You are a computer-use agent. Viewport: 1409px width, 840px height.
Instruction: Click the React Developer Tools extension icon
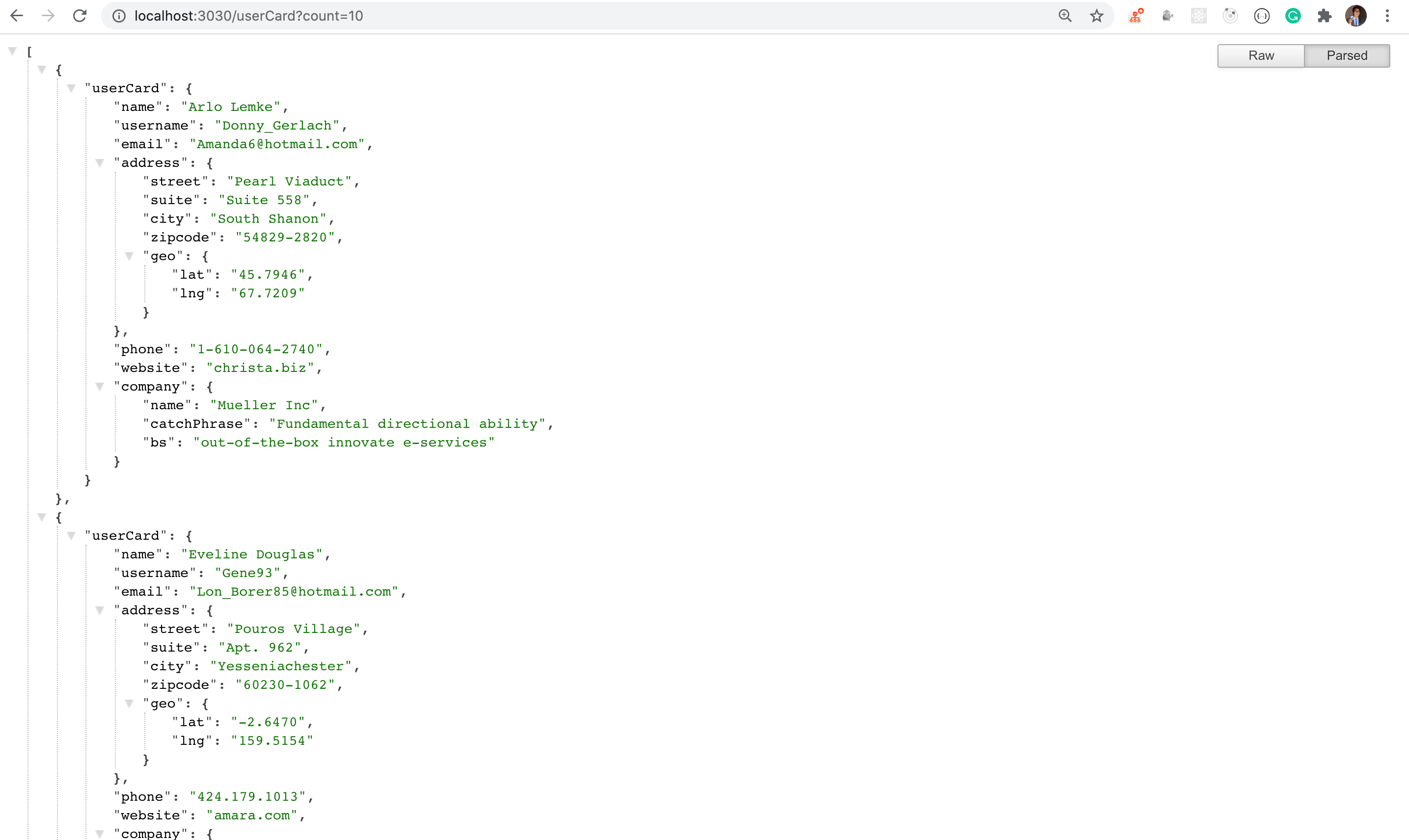[x=1198, y=16]
